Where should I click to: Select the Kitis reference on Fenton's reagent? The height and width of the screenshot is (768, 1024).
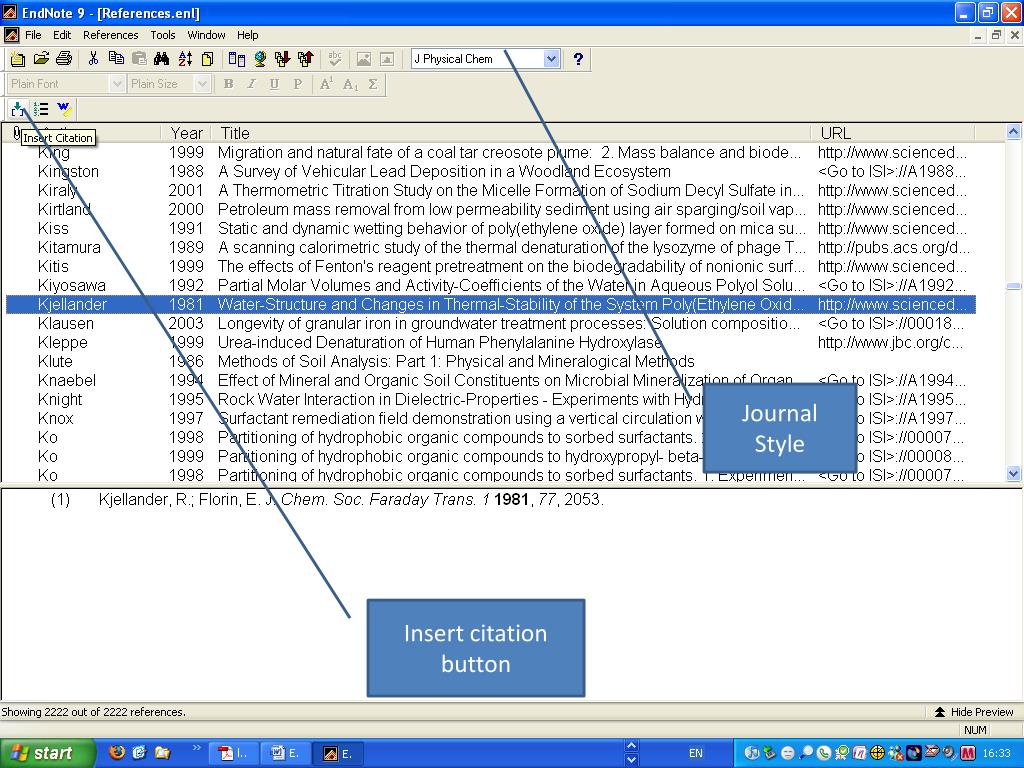[490, 266]
